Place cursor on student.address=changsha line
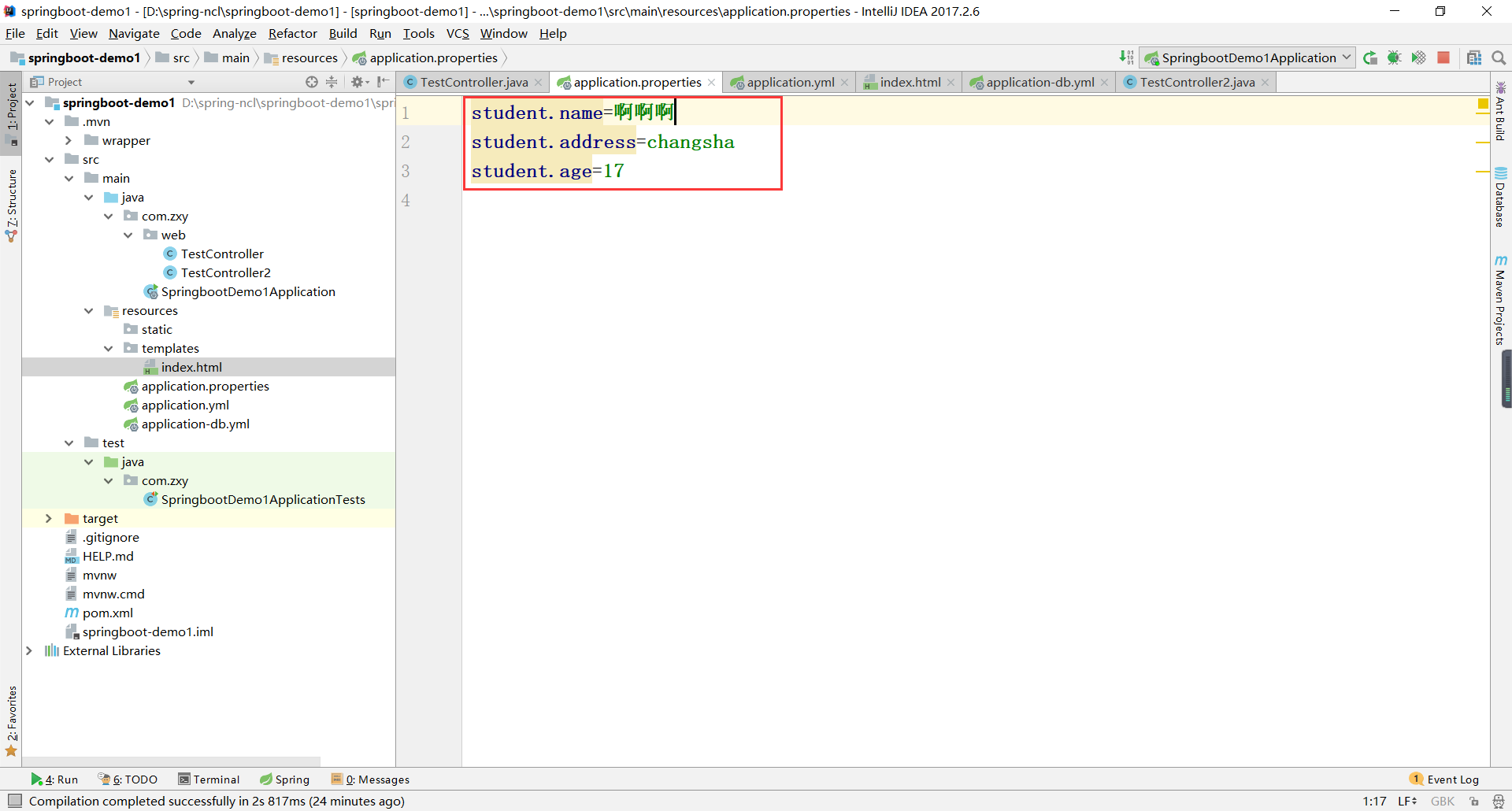The width and height of the screenshot is (1512, 811). click(602, 142)
